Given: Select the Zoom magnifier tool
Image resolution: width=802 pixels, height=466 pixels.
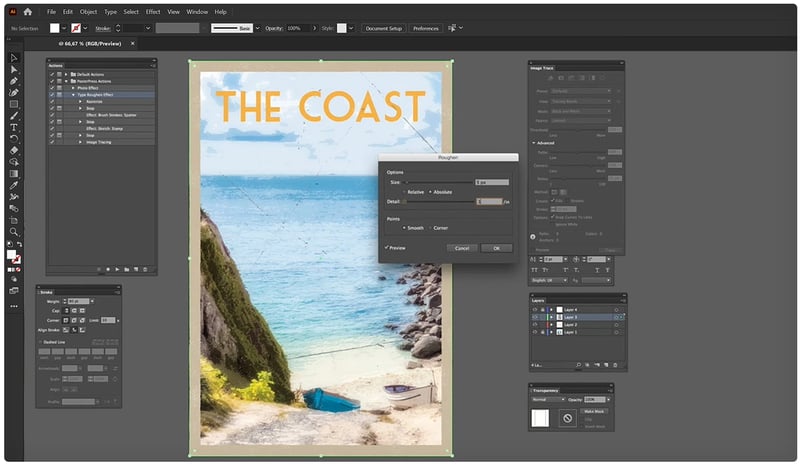Looking at the screenshot, I should coord(14,232).
